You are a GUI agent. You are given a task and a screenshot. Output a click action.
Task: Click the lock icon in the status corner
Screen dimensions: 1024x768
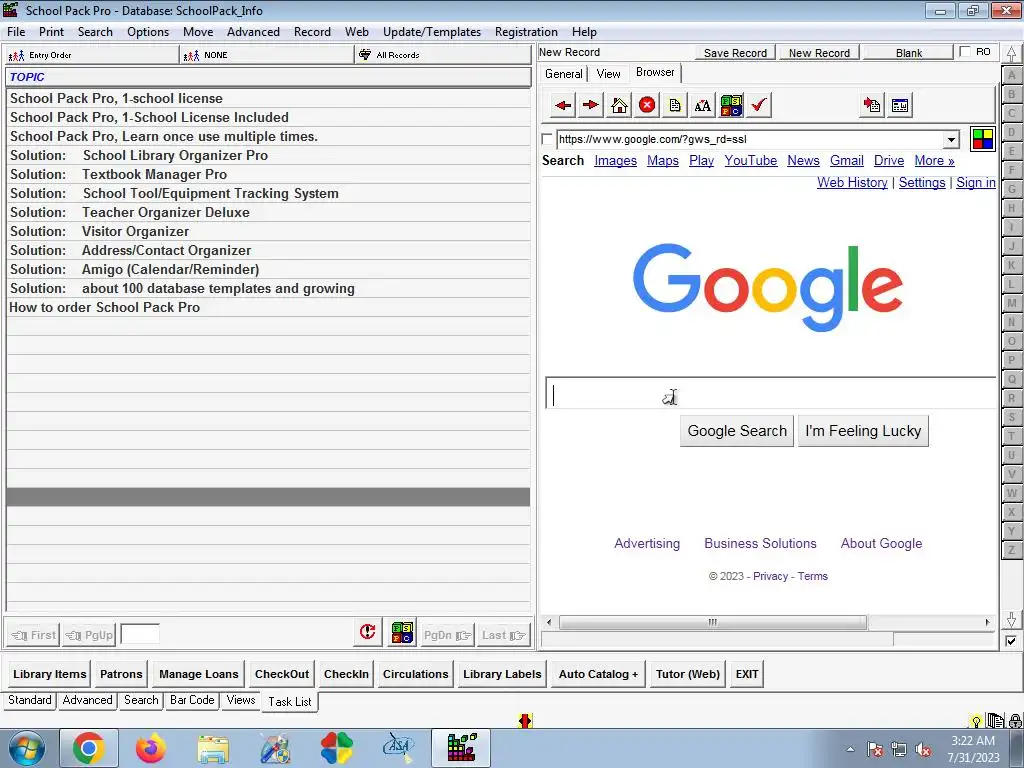point(1016,721)
